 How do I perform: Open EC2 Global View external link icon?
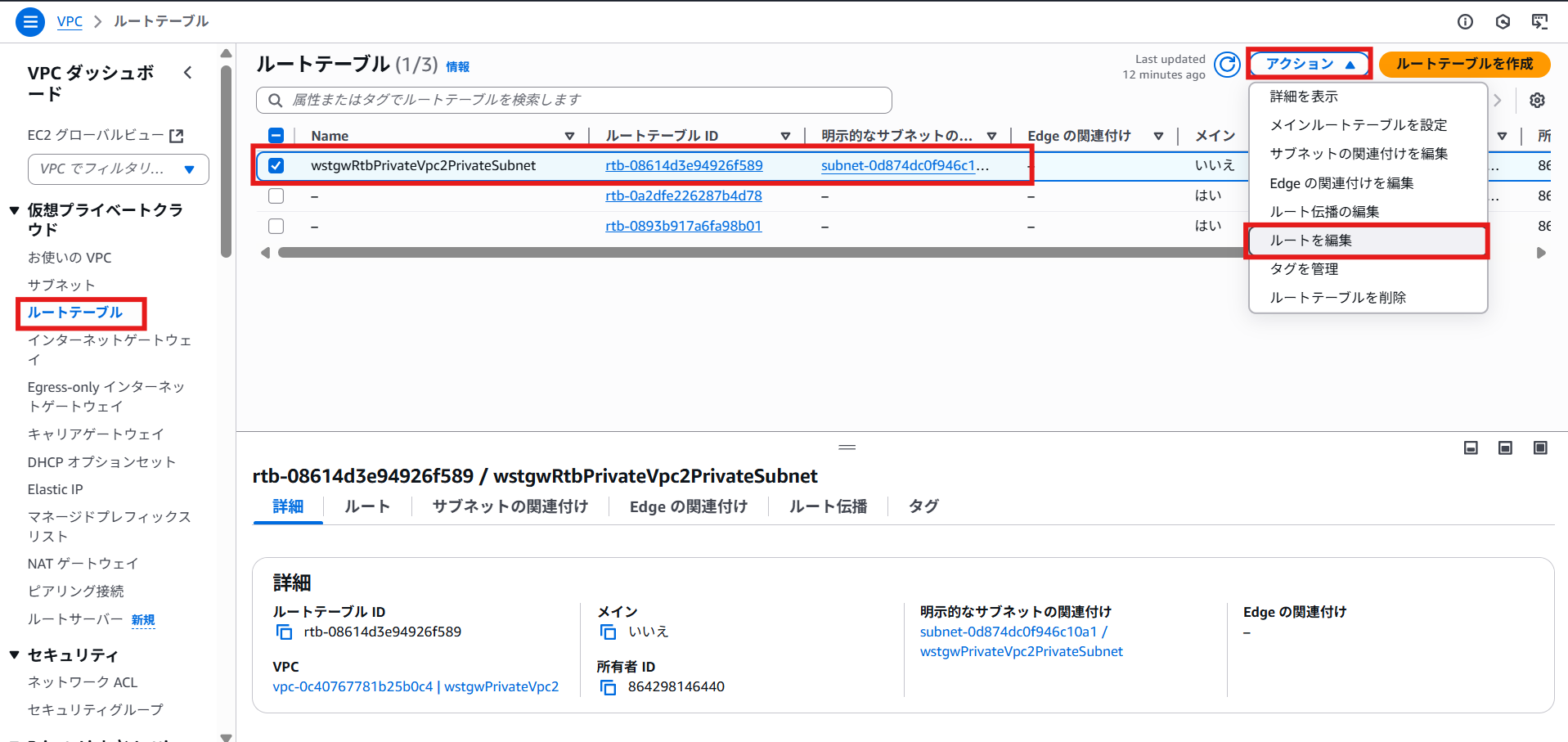[177, 136]
